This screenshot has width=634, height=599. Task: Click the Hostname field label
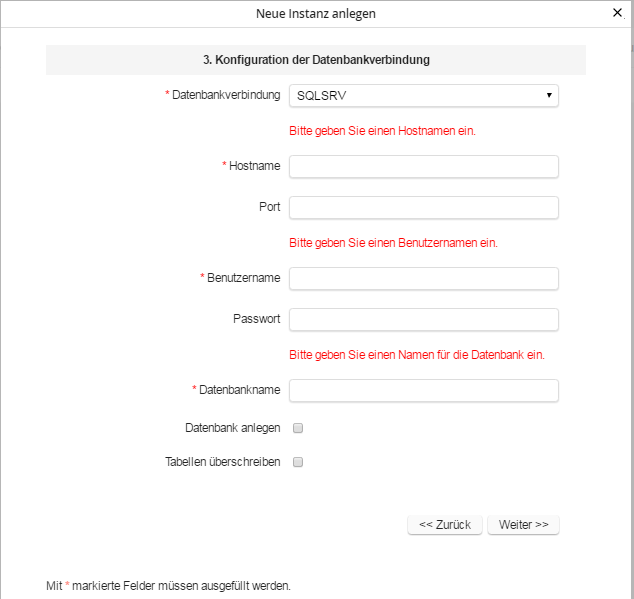(x=254, y=166)
